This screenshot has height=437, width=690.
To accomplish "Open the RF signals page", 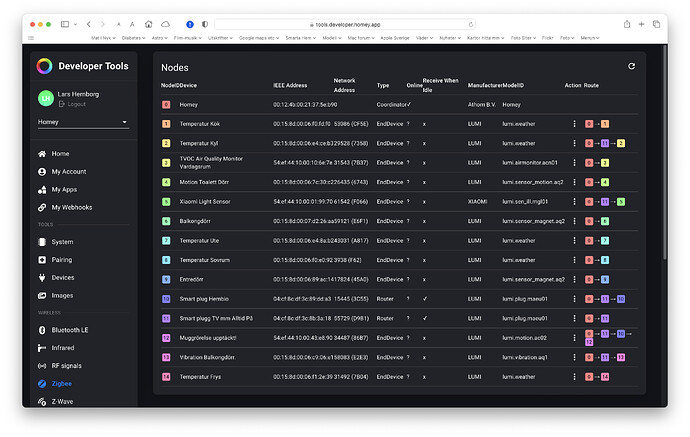I will point(66,366).
